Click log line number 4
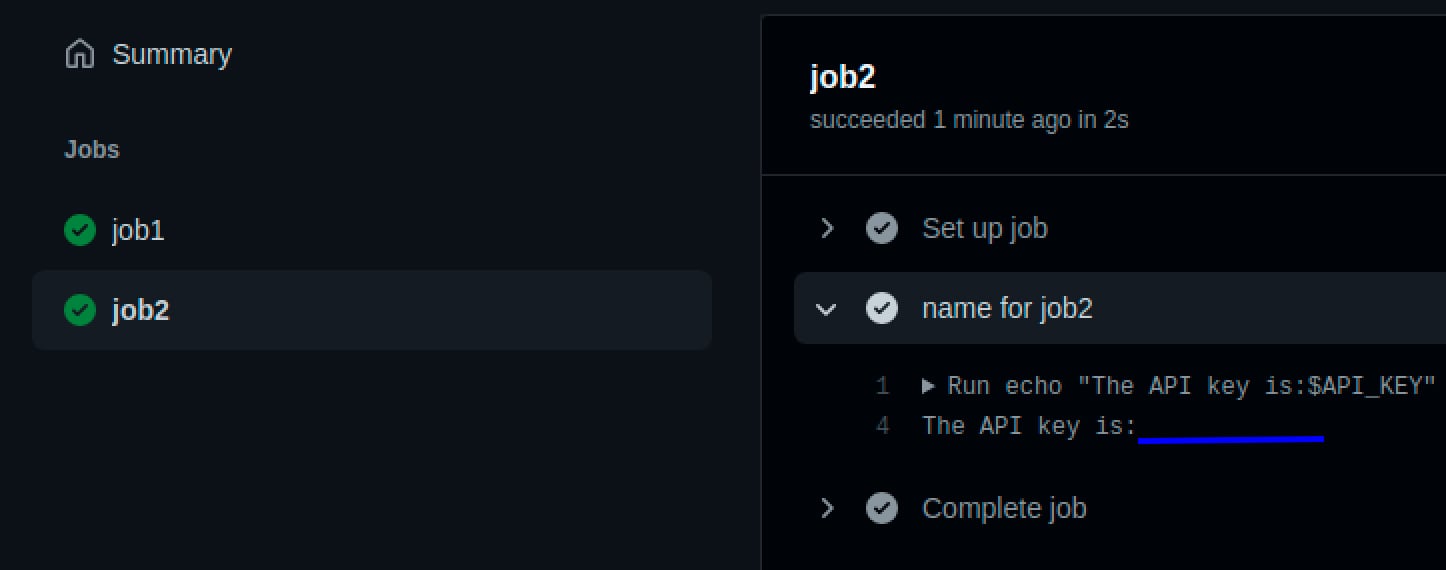Image resolution: width=1446 pixels, height=570 pixels. click(882, 426)
